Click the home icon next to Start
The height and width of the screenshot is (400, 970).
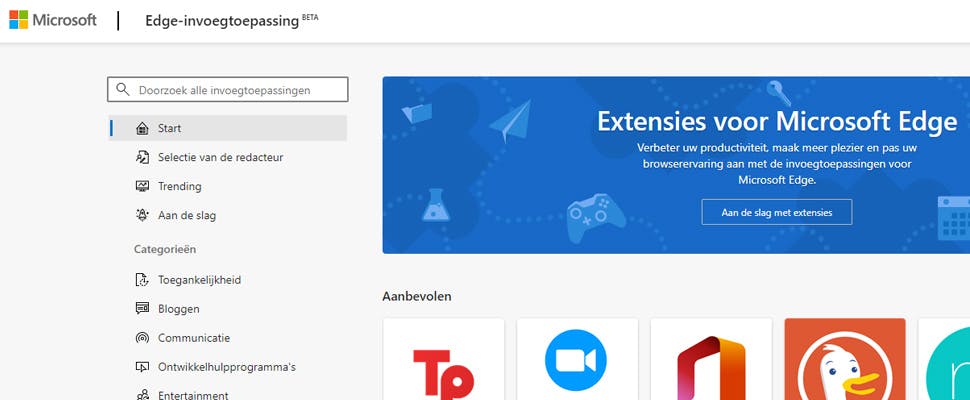[142, 128]
